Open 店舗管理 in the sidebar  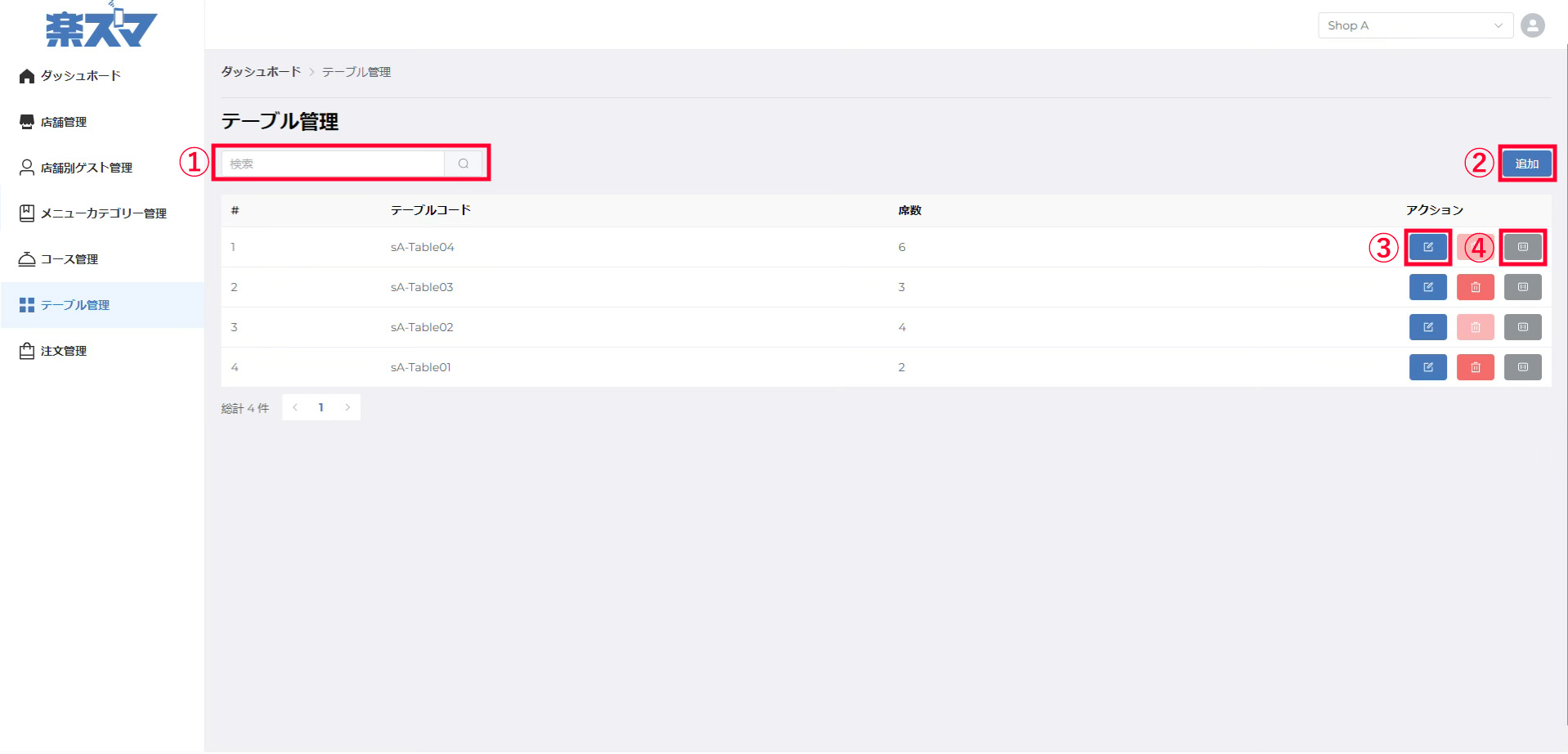64,122
